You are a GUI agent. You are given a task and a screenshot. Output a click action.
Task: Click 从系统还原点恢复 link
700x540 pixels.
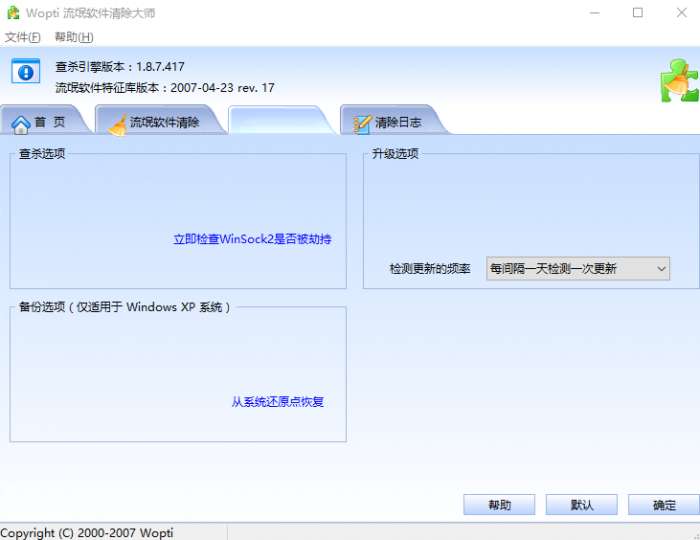(278, 402)
